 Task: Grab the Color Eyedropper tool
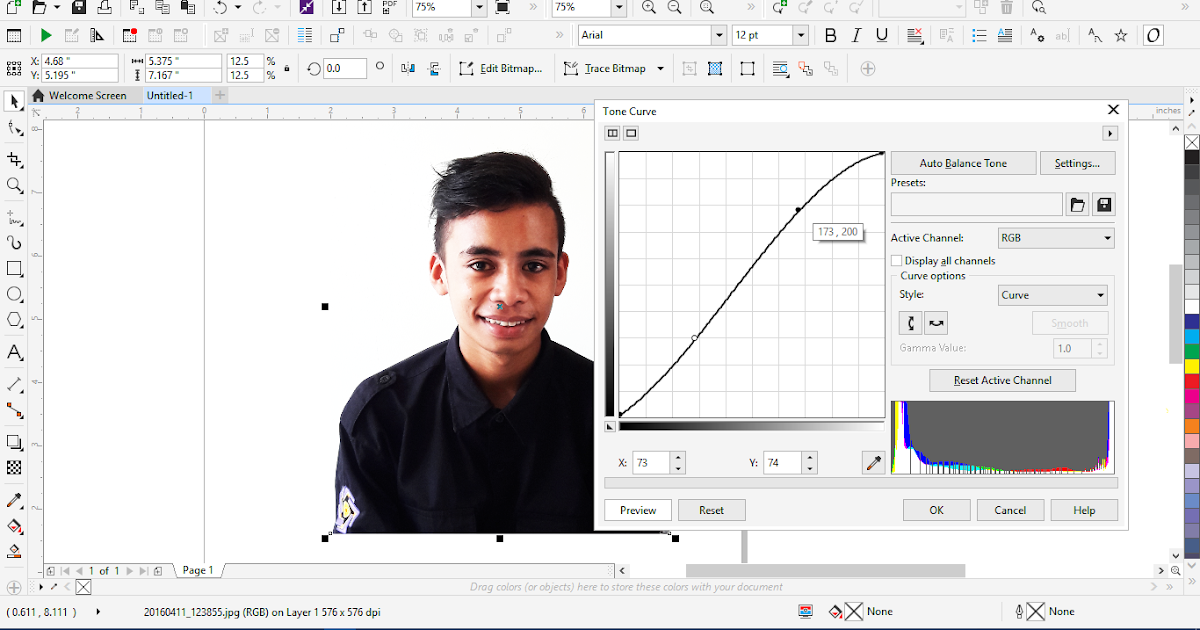(13, 500)
